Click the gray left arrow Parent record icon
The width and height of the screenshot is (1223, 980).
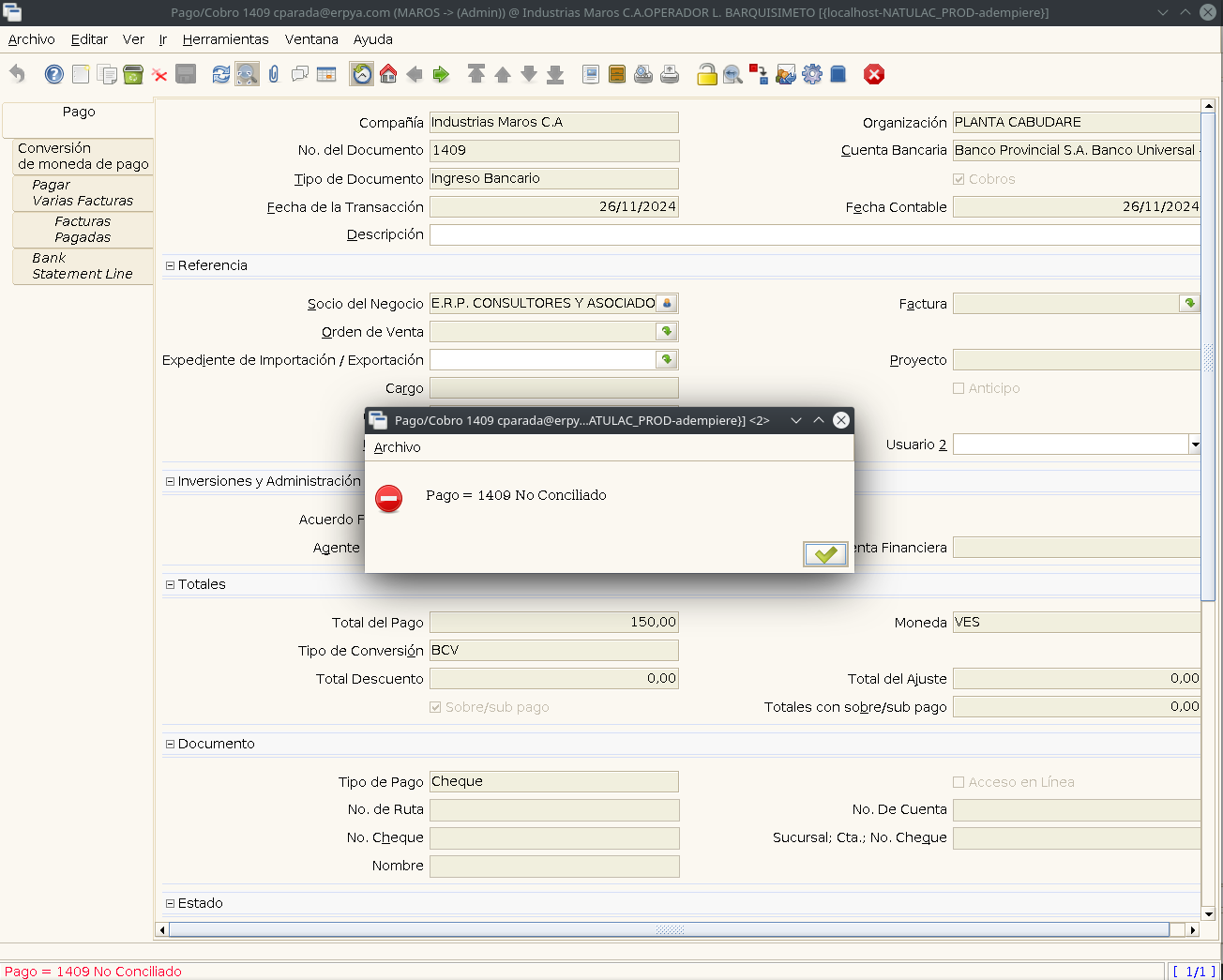point(415,74)
